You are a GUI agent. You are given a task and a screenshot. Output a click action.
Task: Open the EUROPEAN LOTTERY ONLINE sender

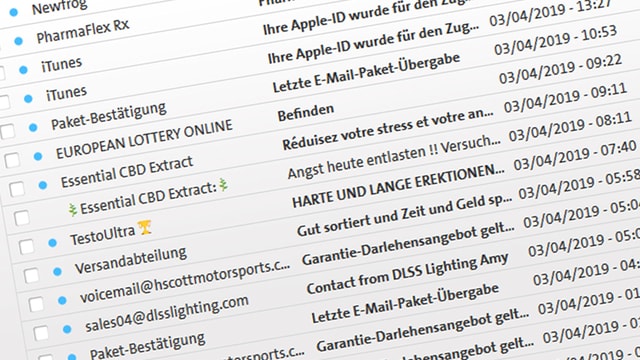(144, 140)
